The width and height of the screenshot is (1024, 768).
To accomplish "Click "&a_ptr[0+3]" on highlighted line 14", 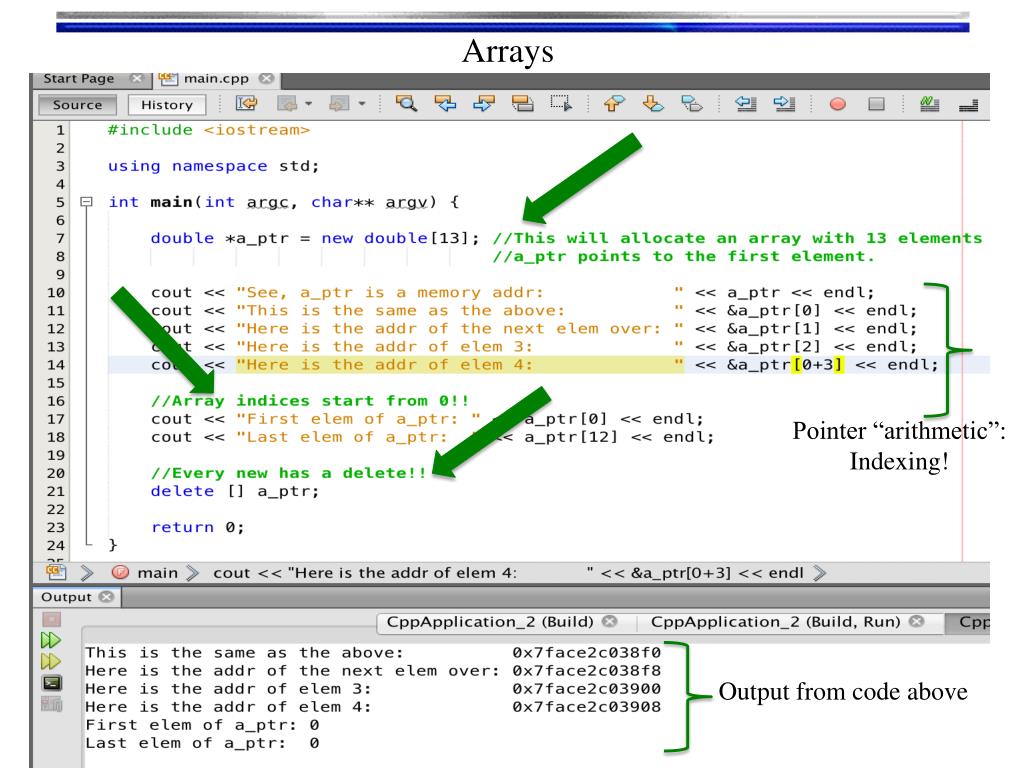I will (x=786, y=364).
